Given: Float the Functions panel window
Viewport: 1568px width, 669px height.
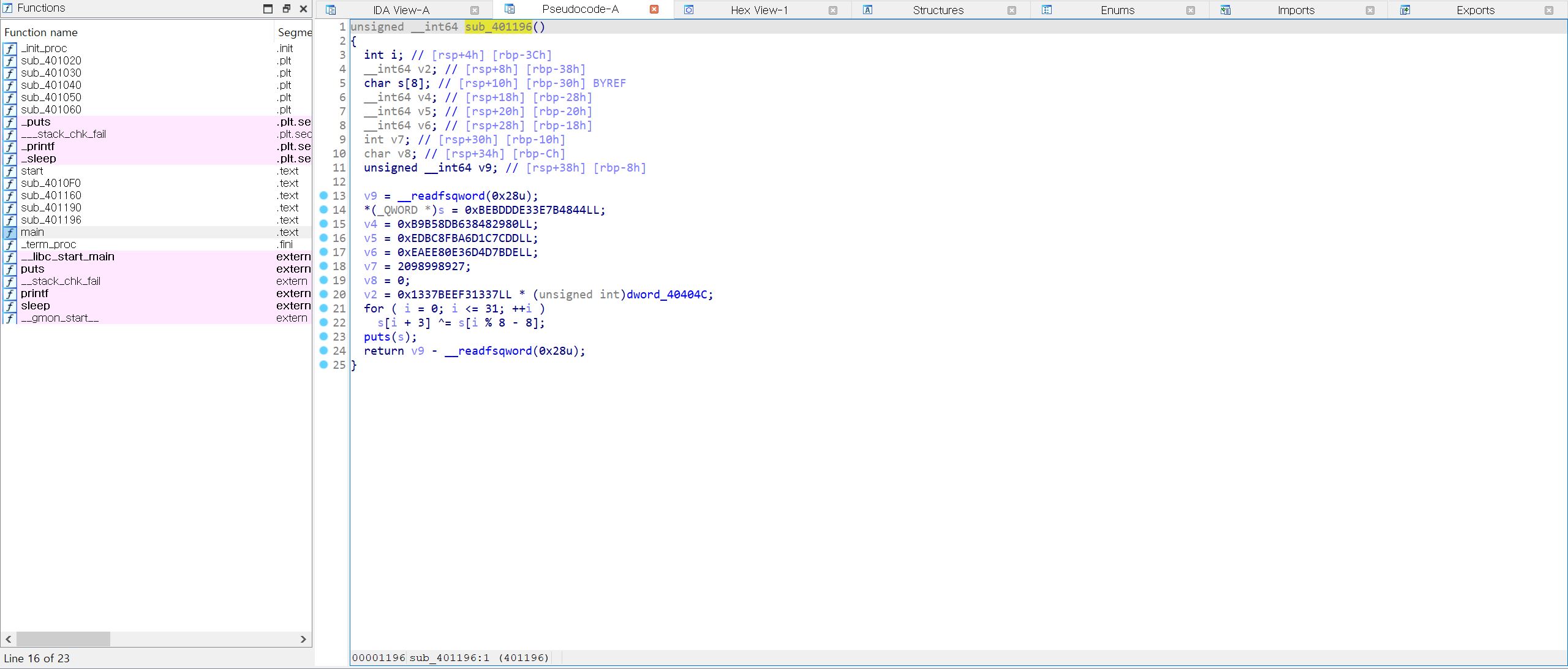Looking at the screenshot, I should (x=286, y=9).
